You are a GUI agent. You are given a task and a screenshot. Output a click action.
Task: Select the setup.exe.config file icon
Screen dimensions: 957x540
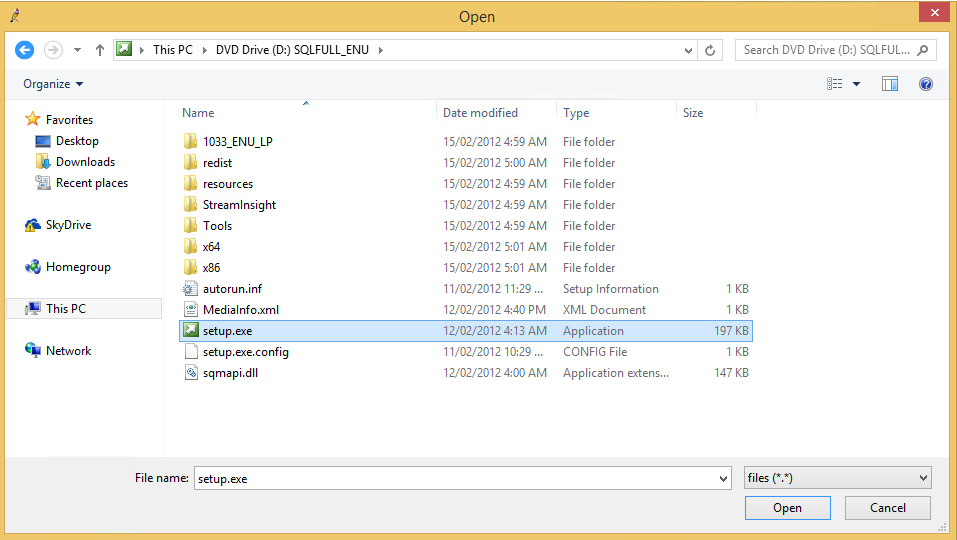click(x=191, y=351)
